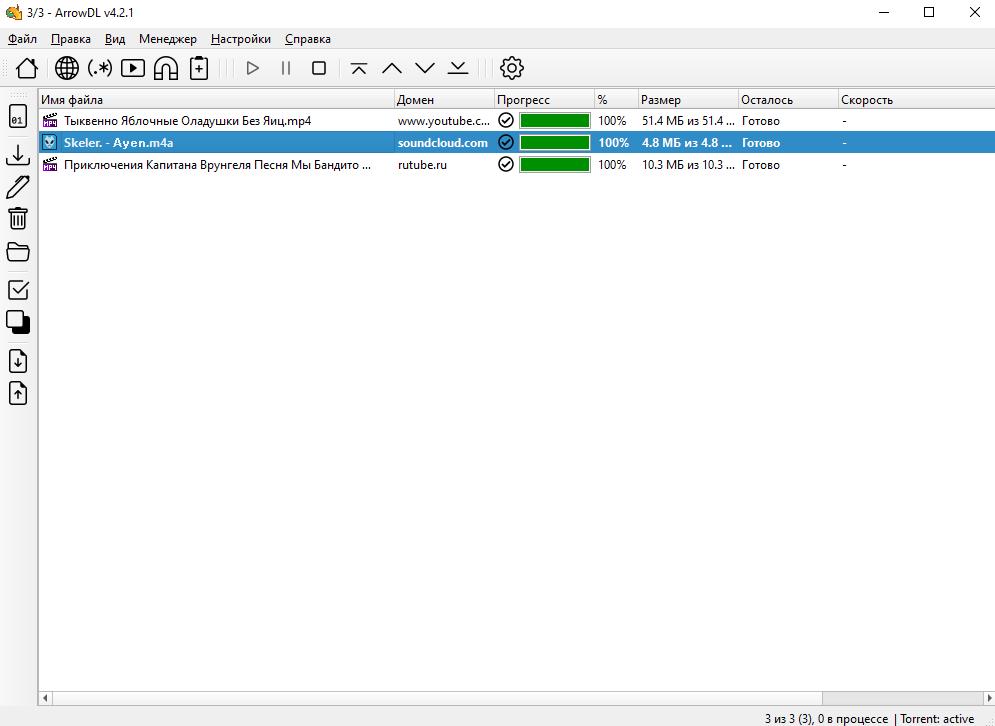Open the settings gear in the toolbar
Image resolution: width=995 pixels, height=726 pixels.
pyautogui.click(x=512, y=68)
